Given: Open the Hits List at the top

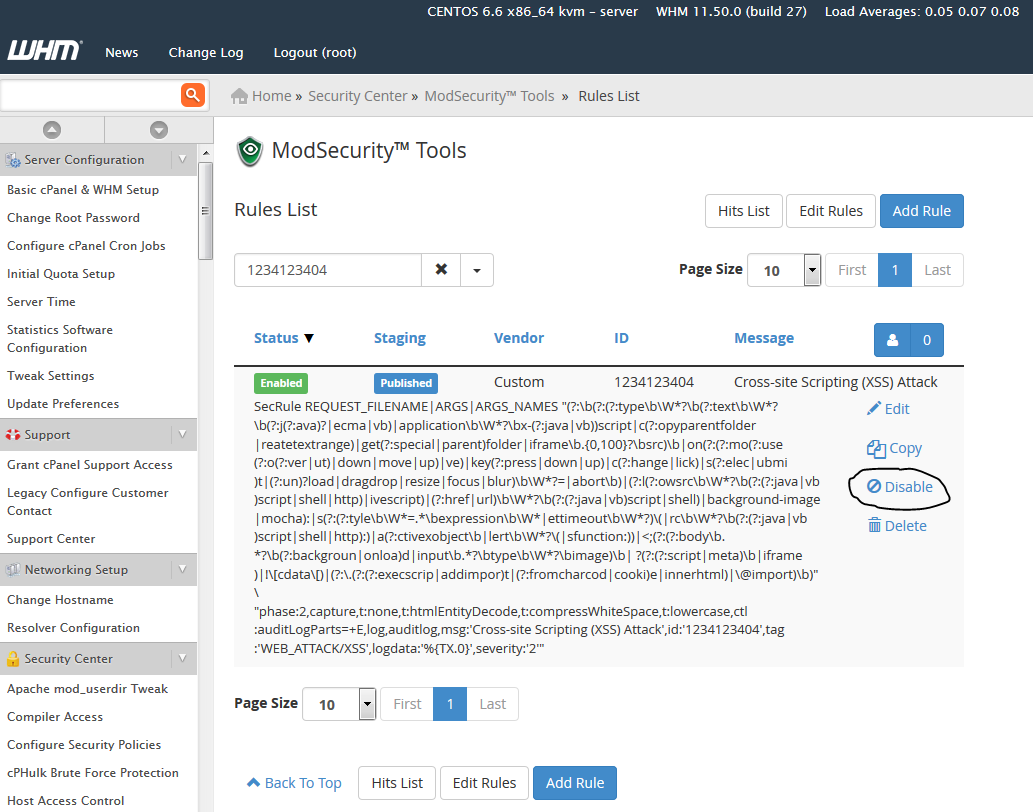Looking at the screenshot, I should (x=744, y=211).
